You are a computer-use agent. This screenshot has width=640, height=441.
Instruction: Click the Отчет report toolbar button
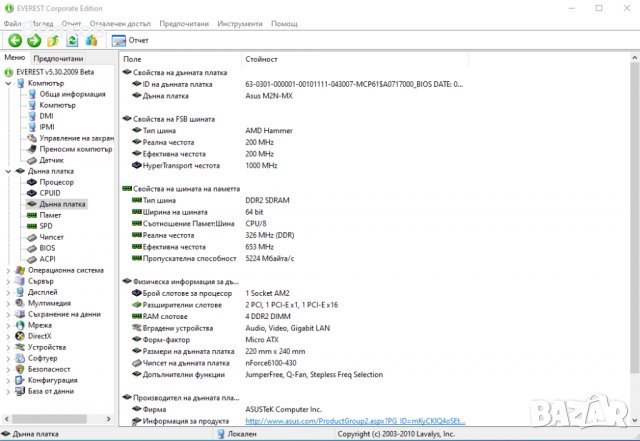pos(130,40)
